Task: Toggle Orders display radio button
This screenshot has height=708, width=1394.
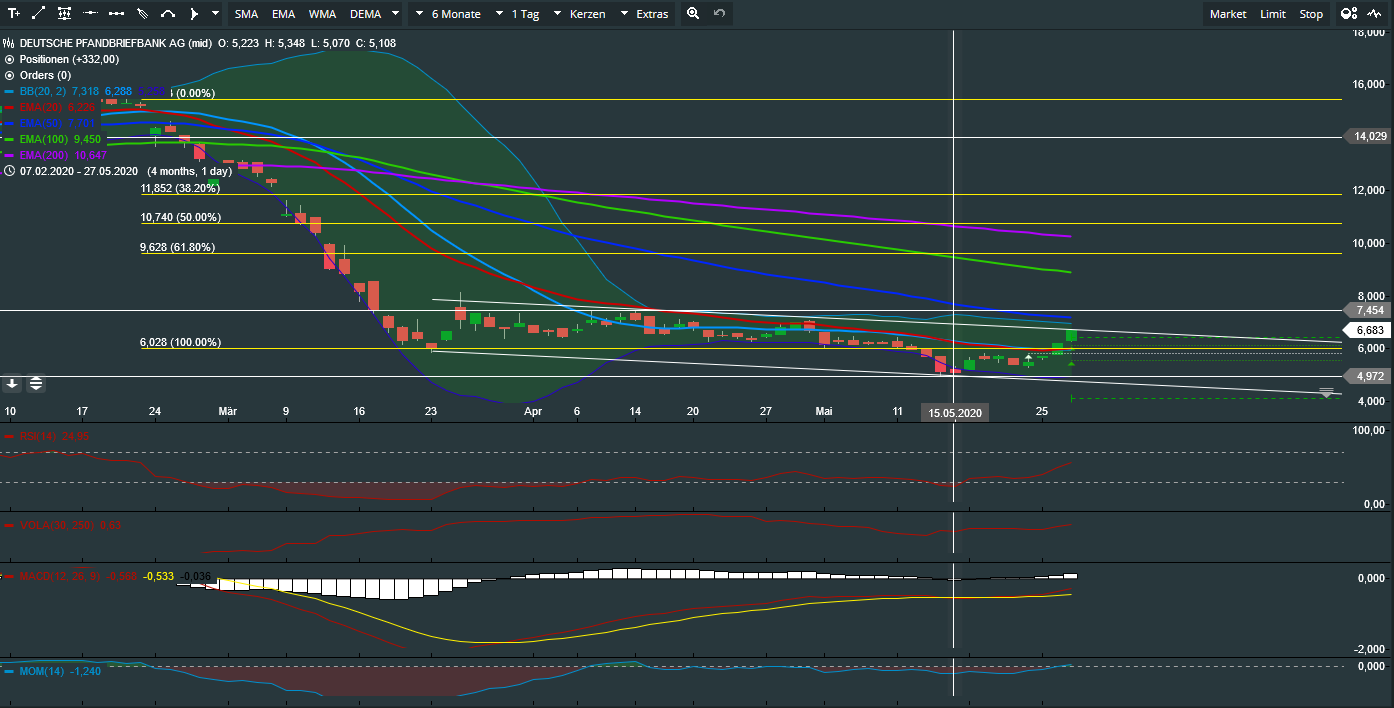Action: (10, 75)
